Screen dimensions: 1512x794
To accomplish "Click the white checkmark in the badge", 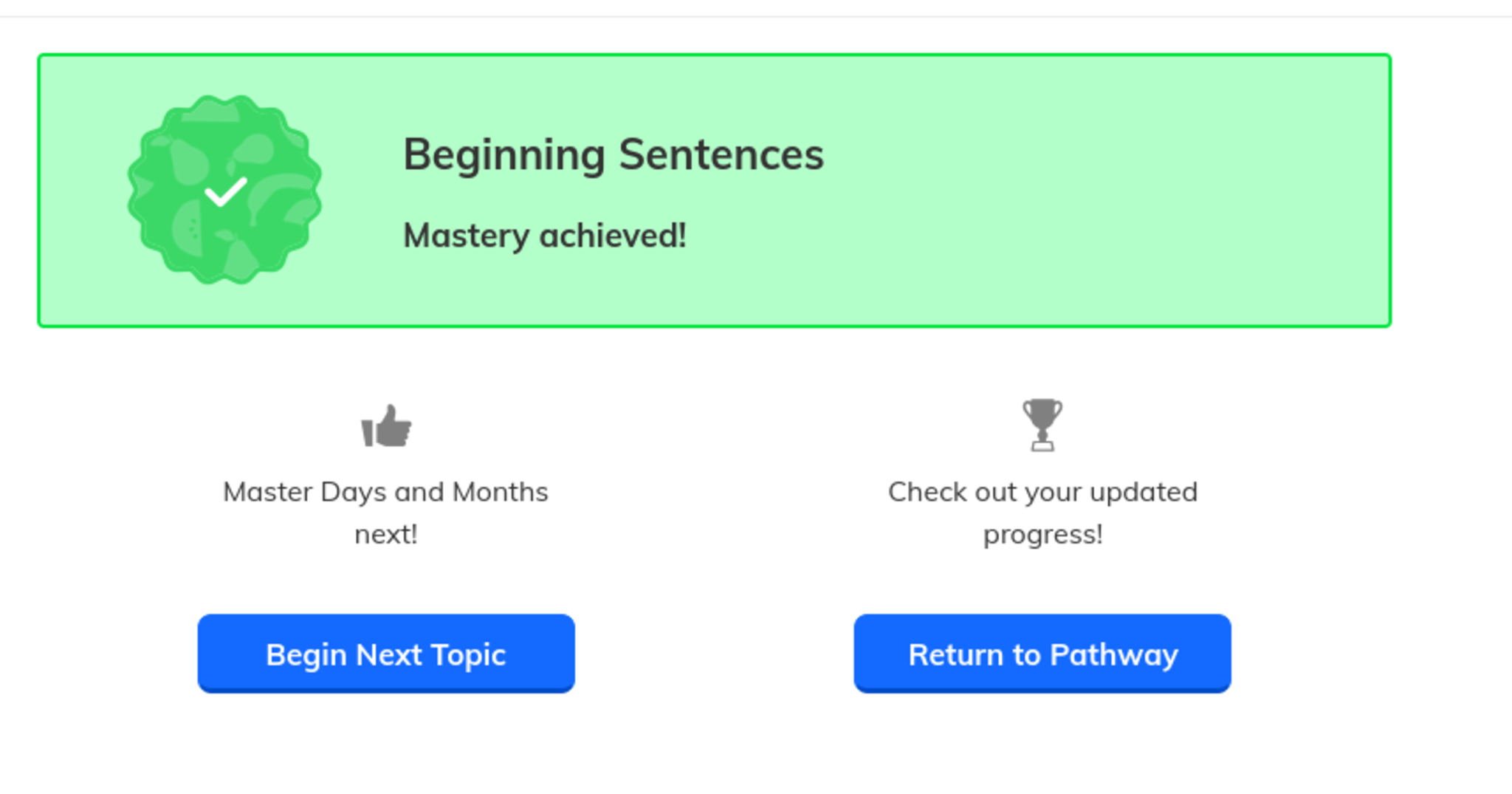I will (226, 192).
